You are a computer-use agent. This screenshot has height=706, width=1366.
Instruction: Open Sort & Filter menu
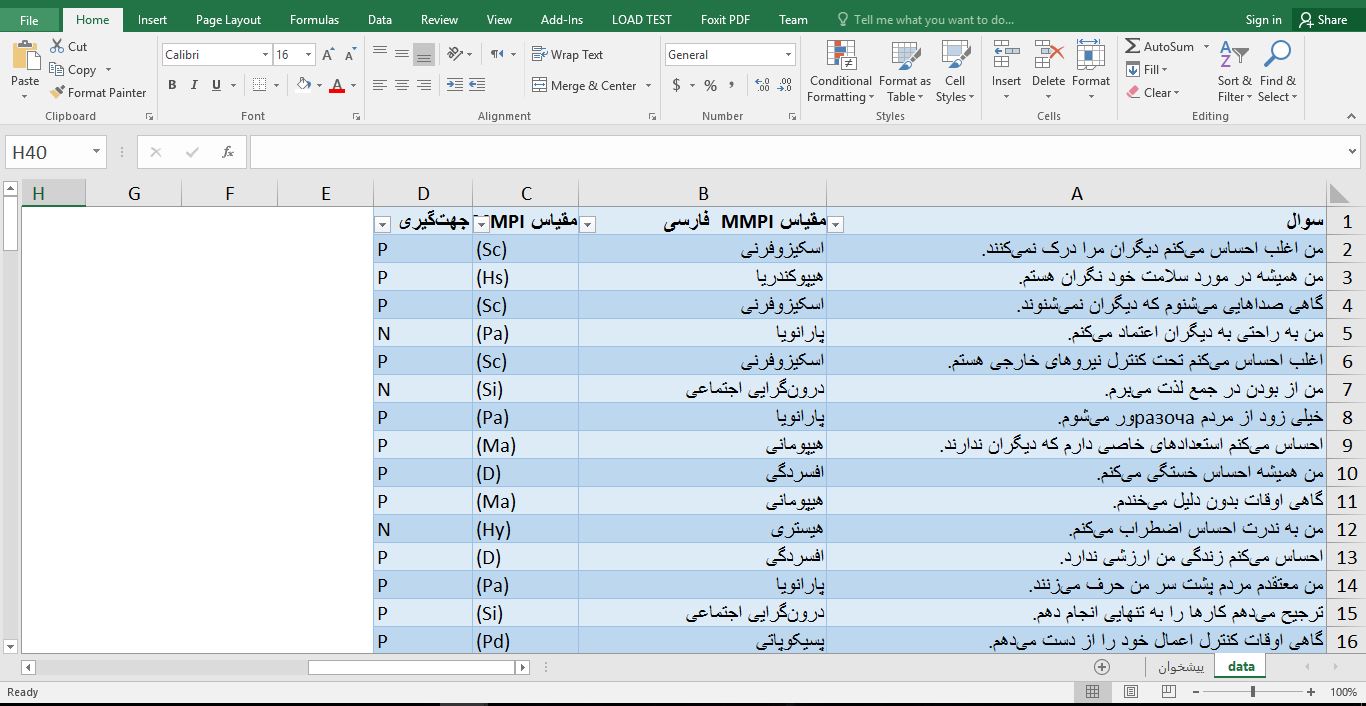pos(1234,72)
